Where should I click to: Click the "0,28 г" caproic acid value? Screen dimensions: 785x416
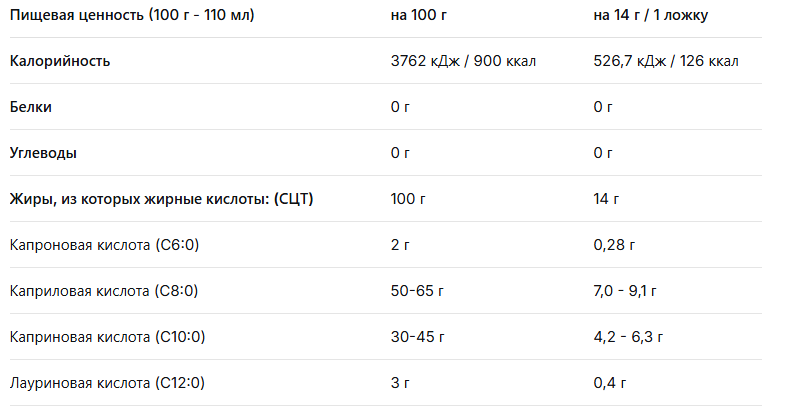click(615, 245)
